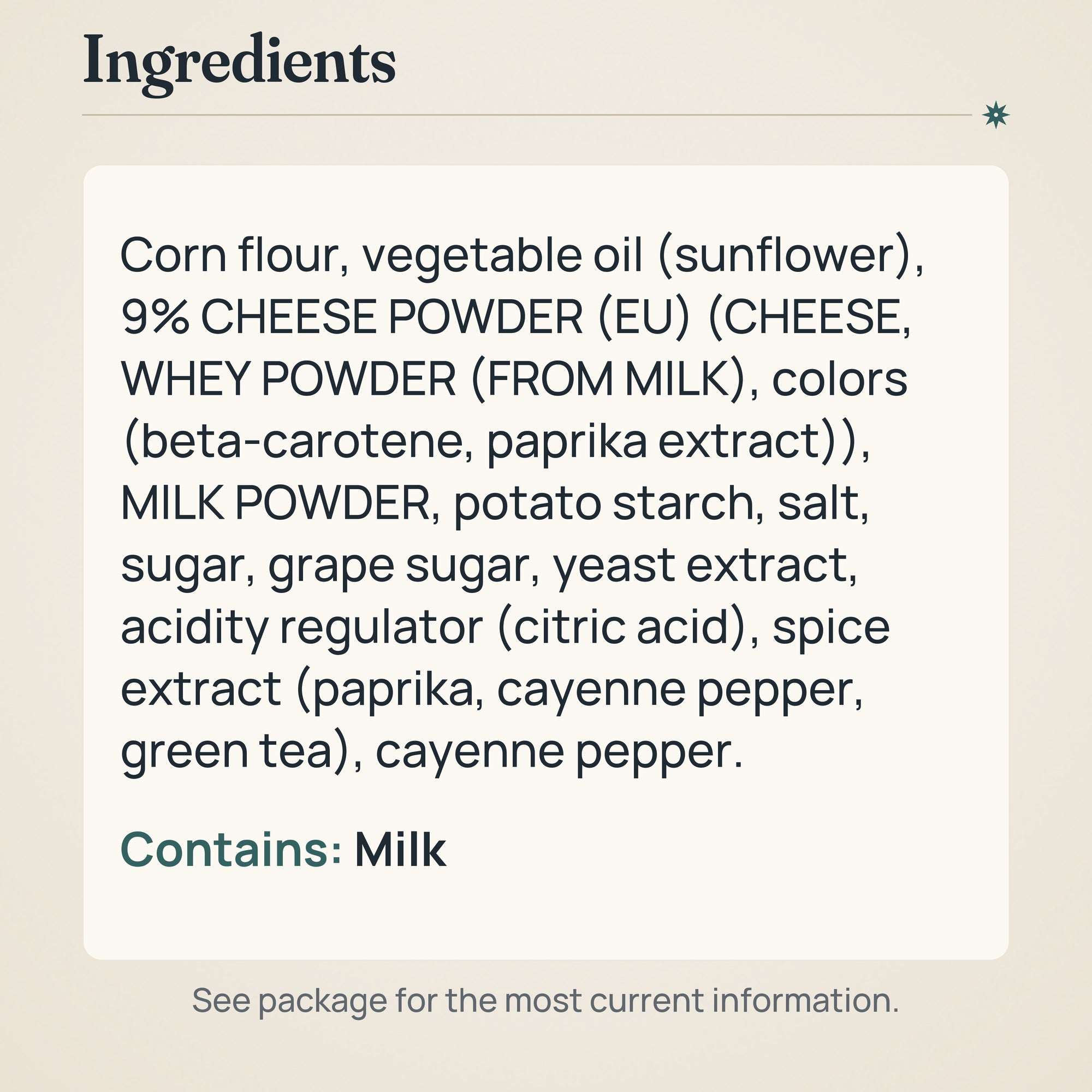Click the 'See package' footnote text
This screenshot has height=1092, width=1092.
[545, 1000]
